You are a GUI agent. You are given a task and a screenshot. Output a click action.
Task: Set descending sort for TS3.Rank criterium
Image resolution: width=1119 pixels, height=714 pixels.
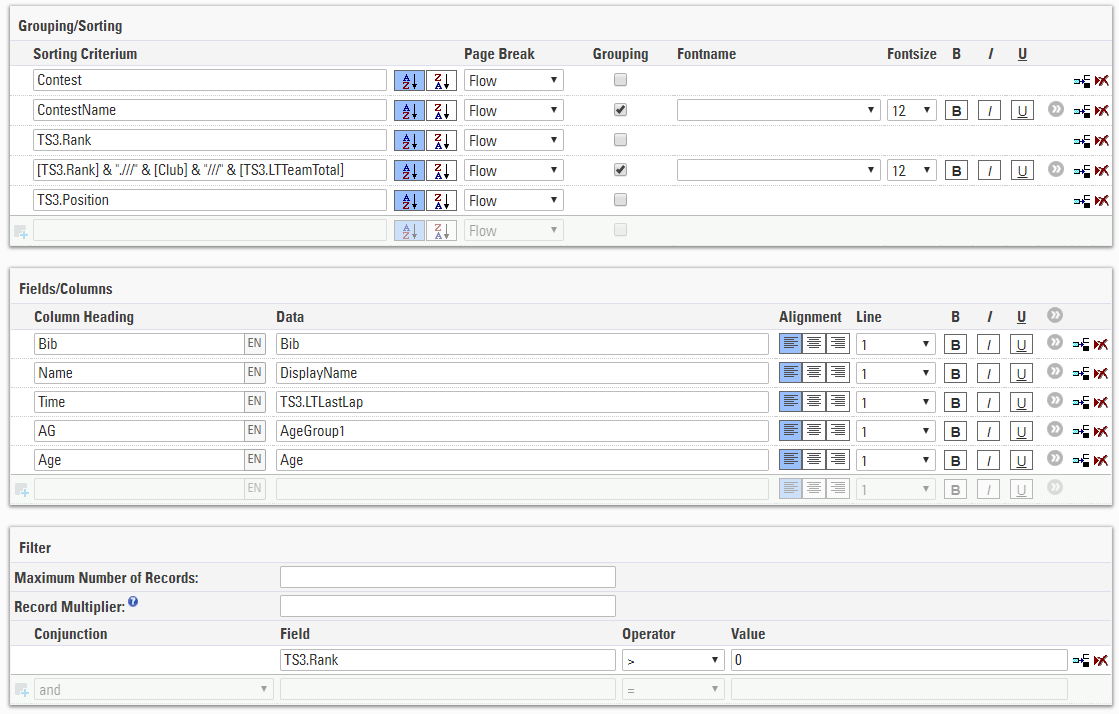pyautogui.click(x=441, y=141)
